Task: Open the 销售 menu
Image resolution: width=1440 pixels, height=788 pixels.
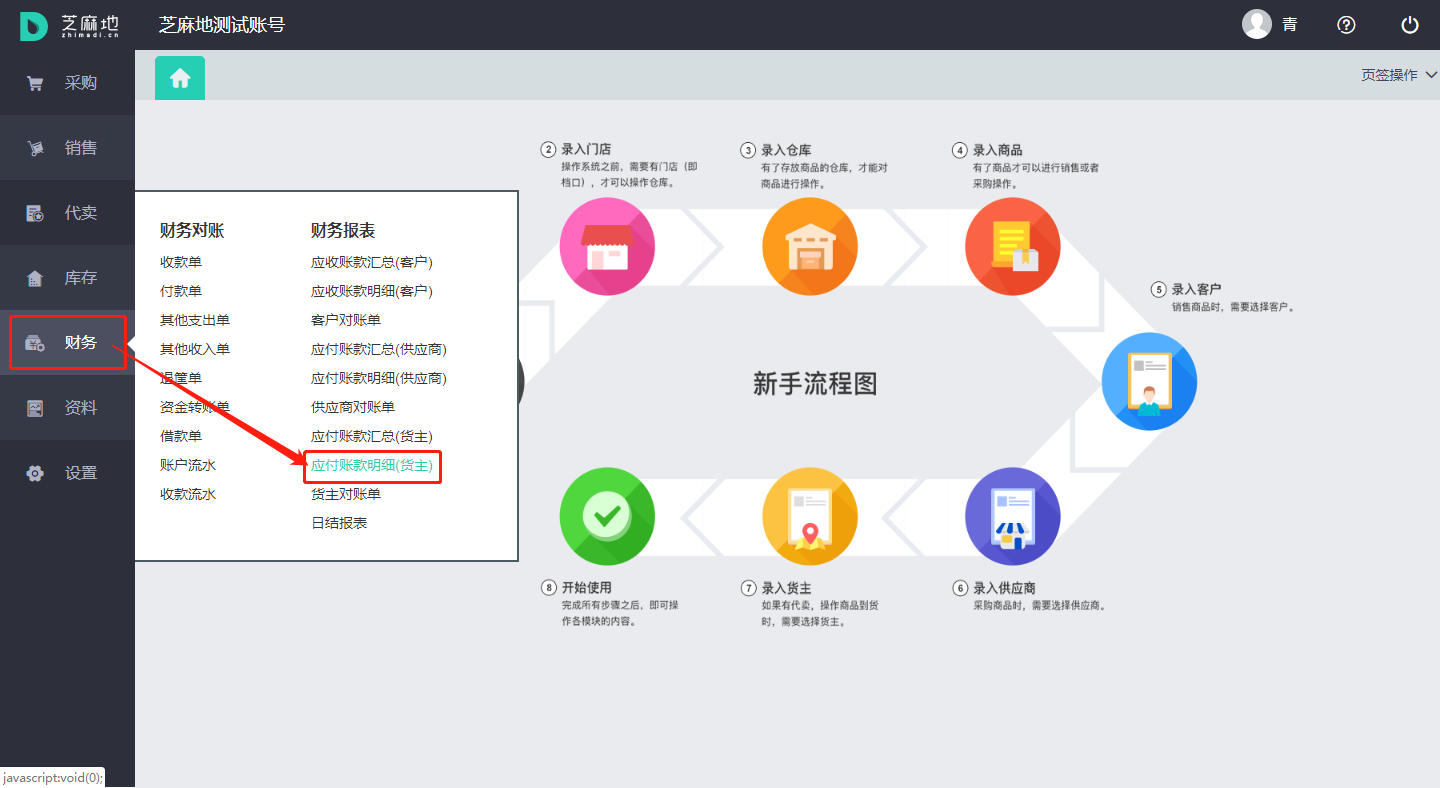Action: click(x=67, y=148)
